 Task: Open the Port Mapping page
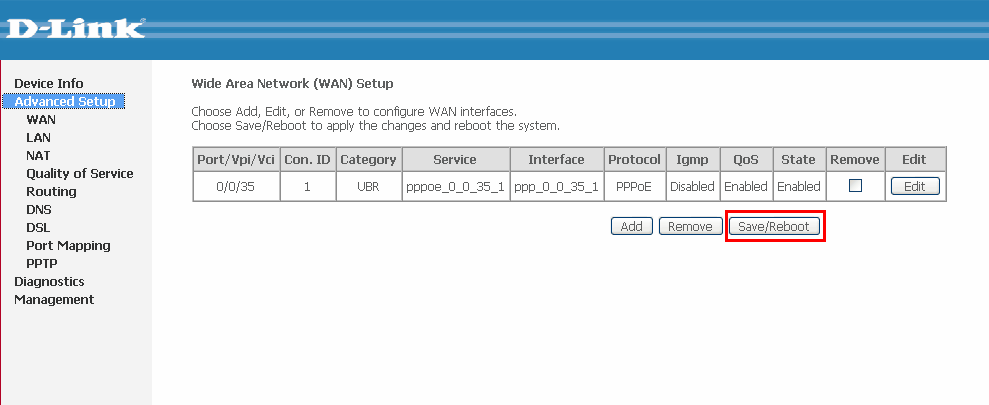tap(68, 245)
